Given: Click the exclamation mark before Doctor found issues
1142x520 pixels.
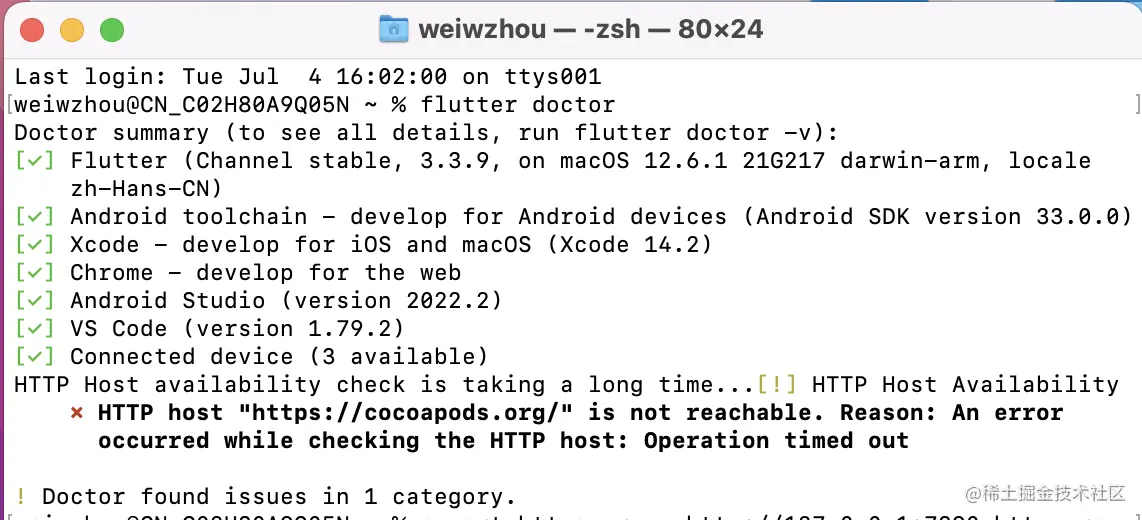Looking at the screenshot, I should tap(21, 497).
